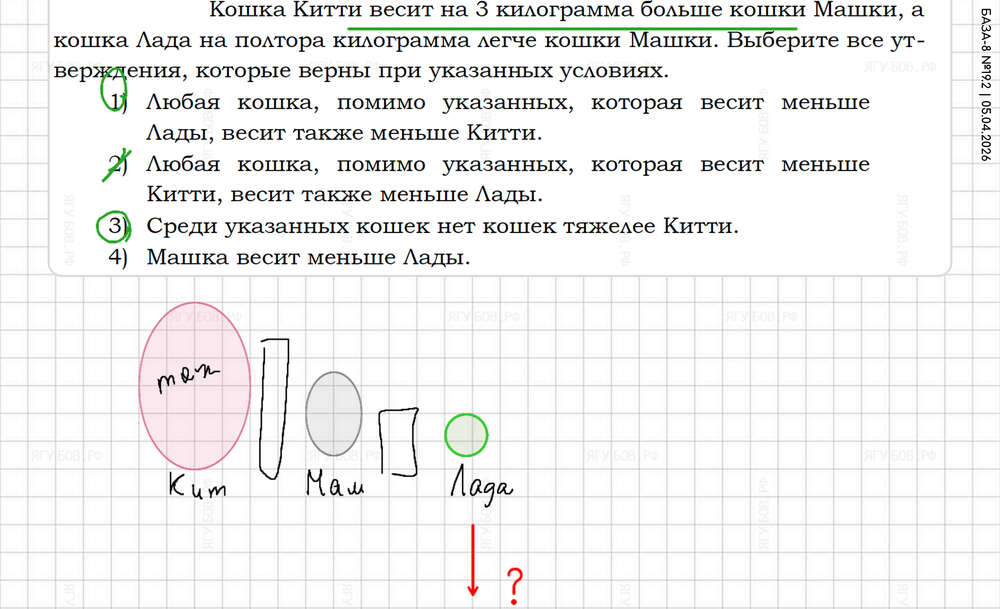Click the second statement ending весит также меньше Лады
The width and height of the screenshot is (1000, 609).
[507, 179]
